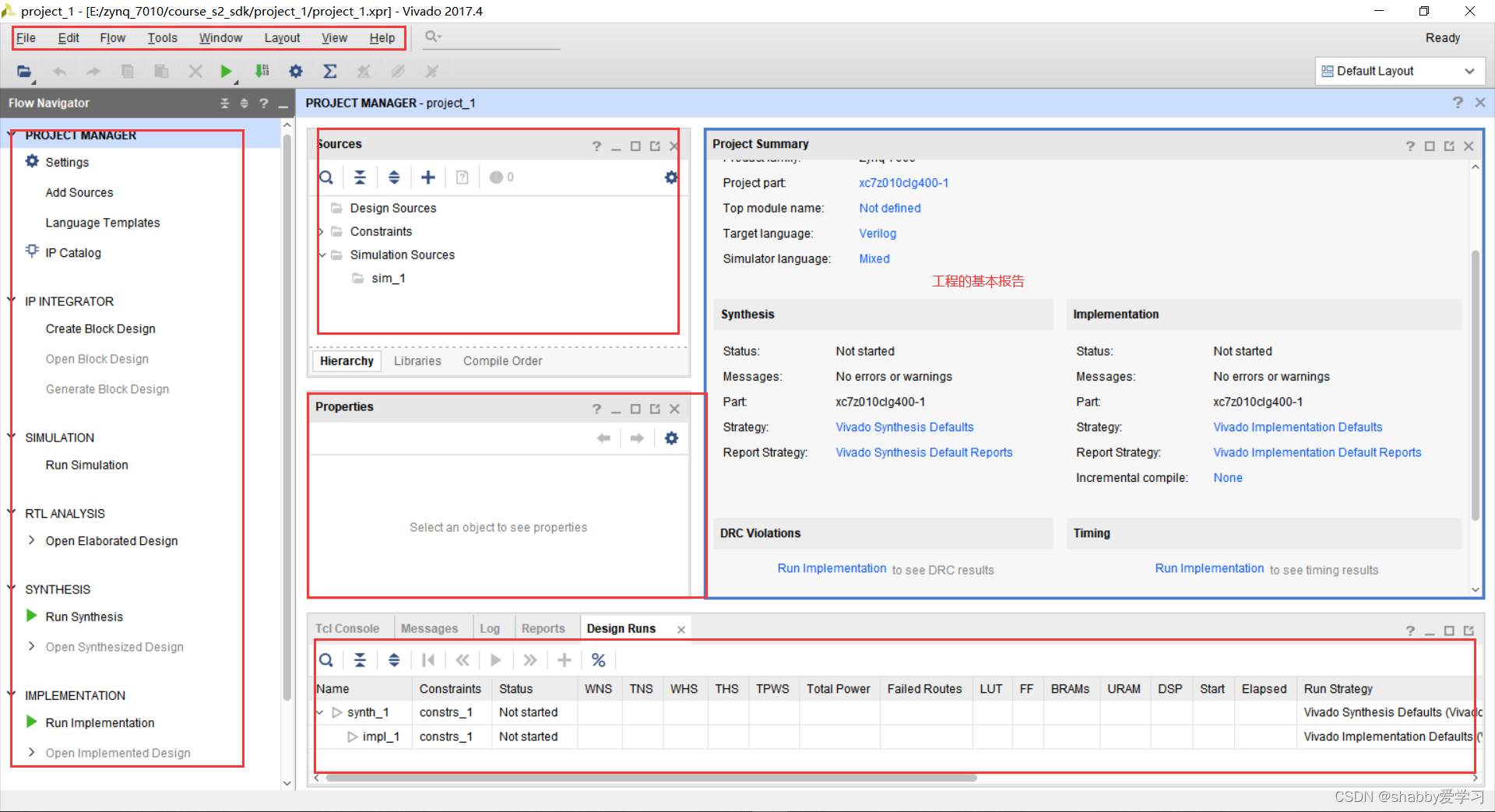Click the Design Runs horizontal scrollbar

(651, 777)
